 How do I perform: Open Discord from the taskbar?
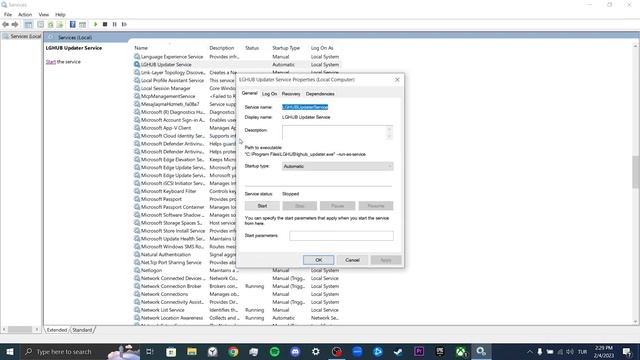(295, 352)
